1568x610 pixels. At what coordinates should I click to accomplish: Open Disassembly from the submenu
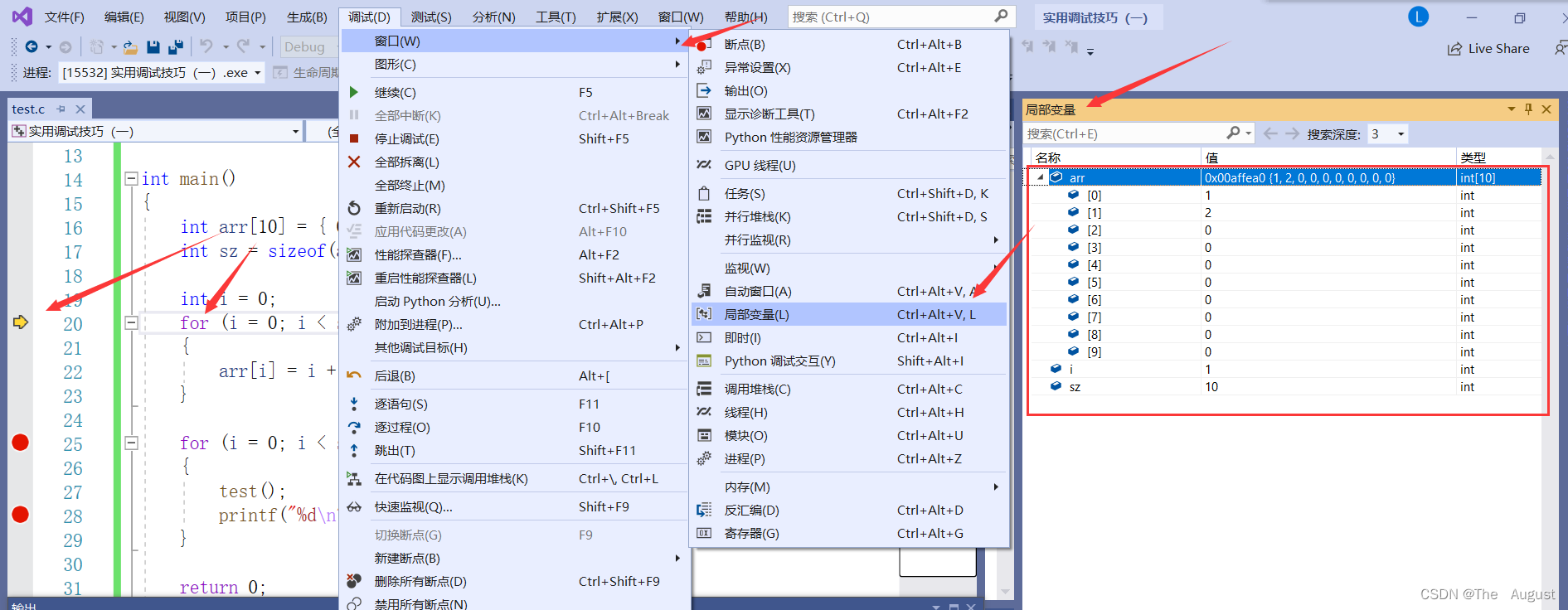(849, 510)
